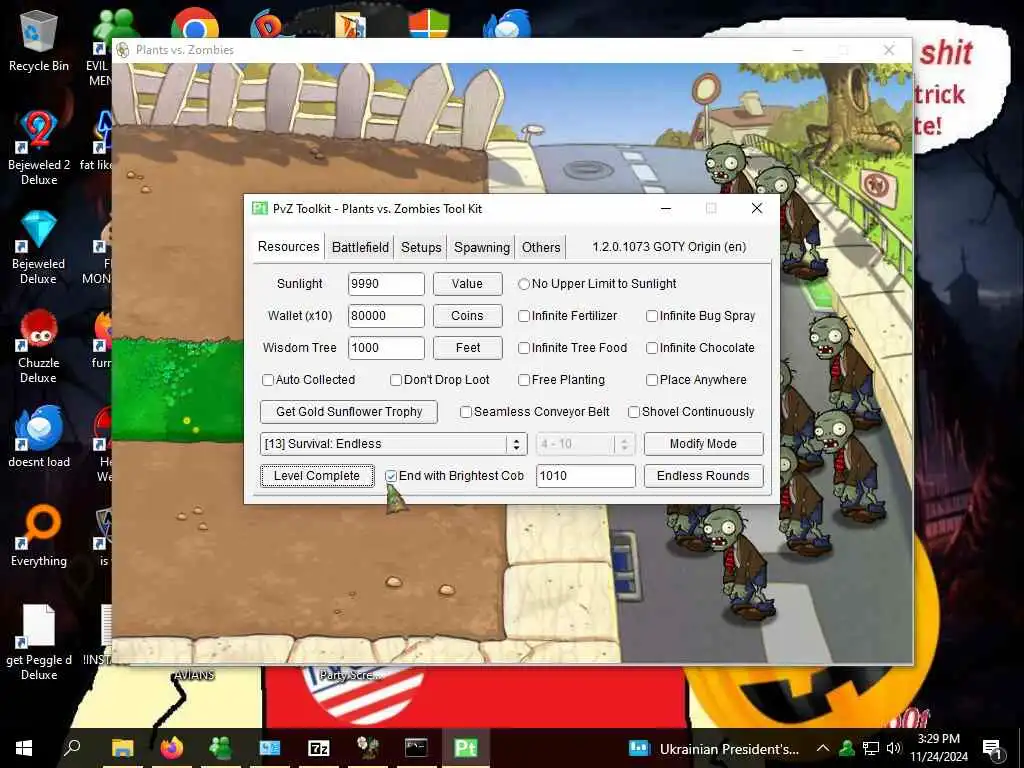Screen dimensions: 1024x768
Task: Click the Value button for Sunlight
Action: [x=468, y=284]
